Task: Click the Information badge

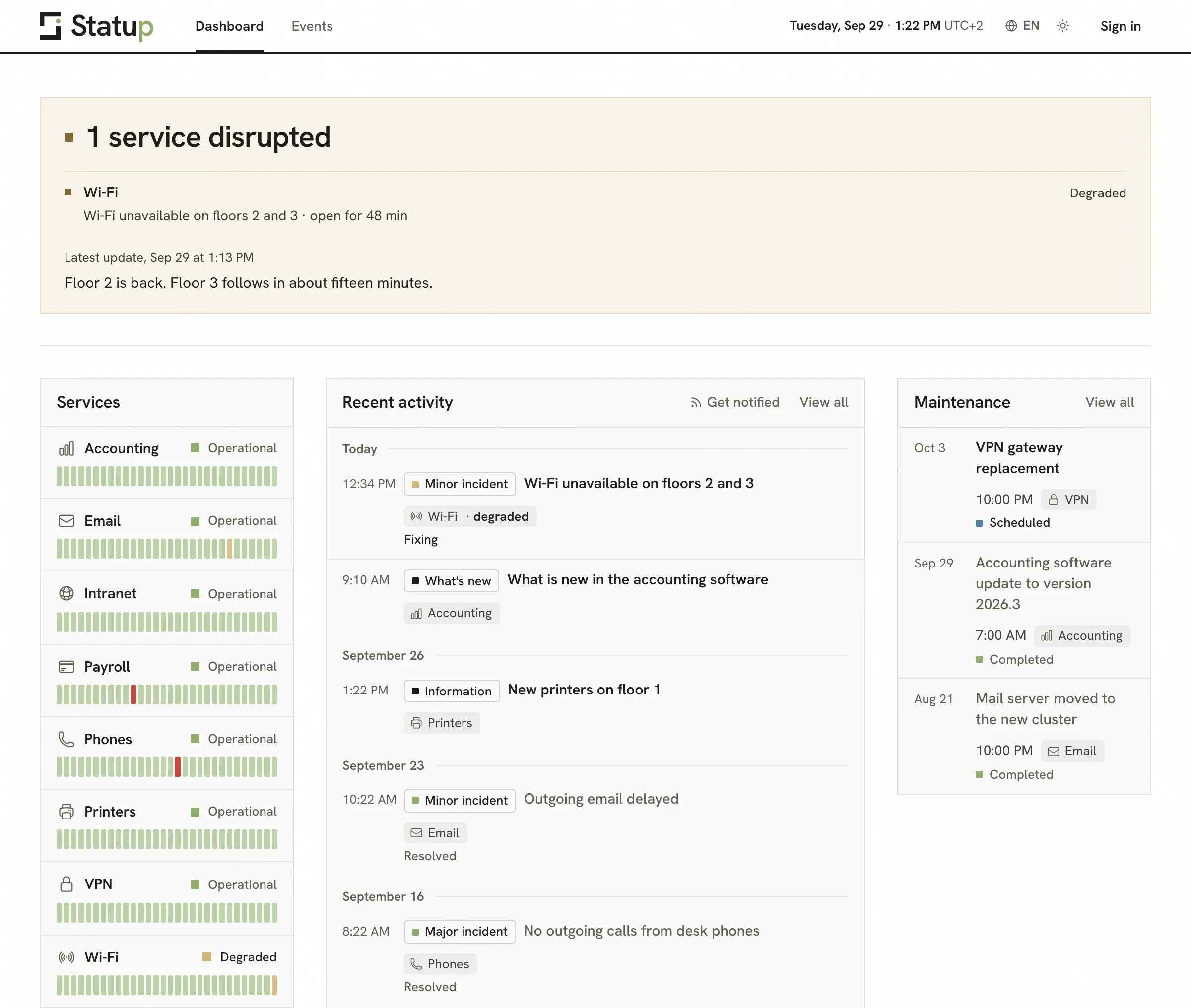Action: [452, 692]
